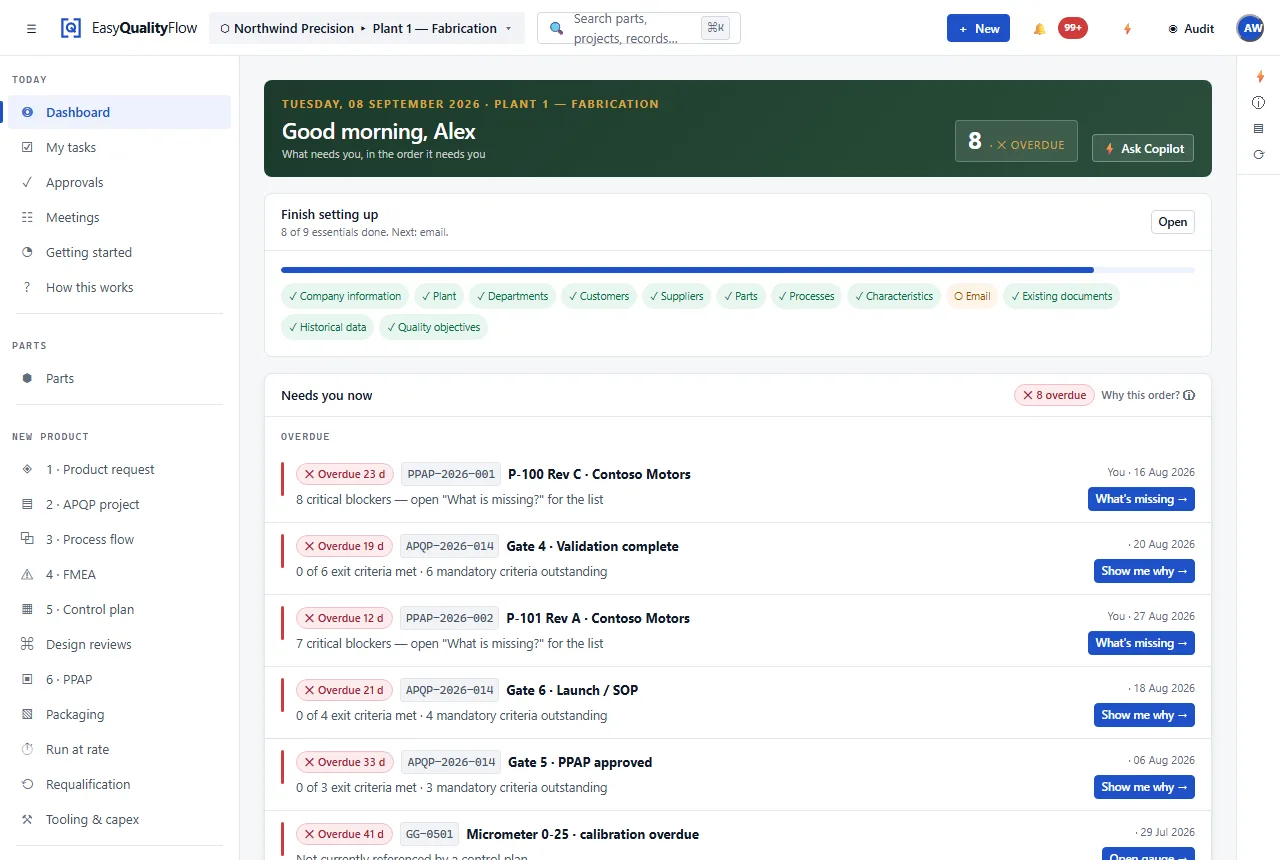This screenshot has height=860, width=1280.
Task: Click the Overdue 33 d badge
Action: (x=345, y=762)
